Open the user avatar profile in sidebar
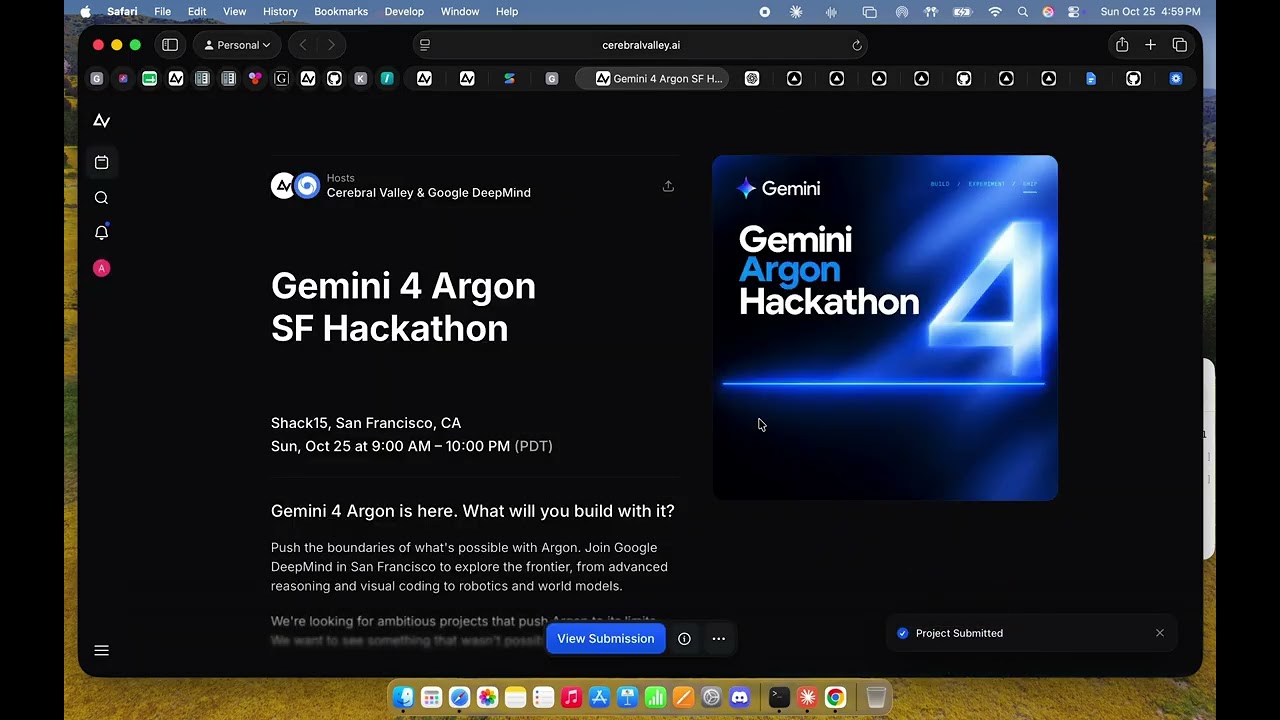Screen dimensions: 1280x720 (x=101, y=268)
